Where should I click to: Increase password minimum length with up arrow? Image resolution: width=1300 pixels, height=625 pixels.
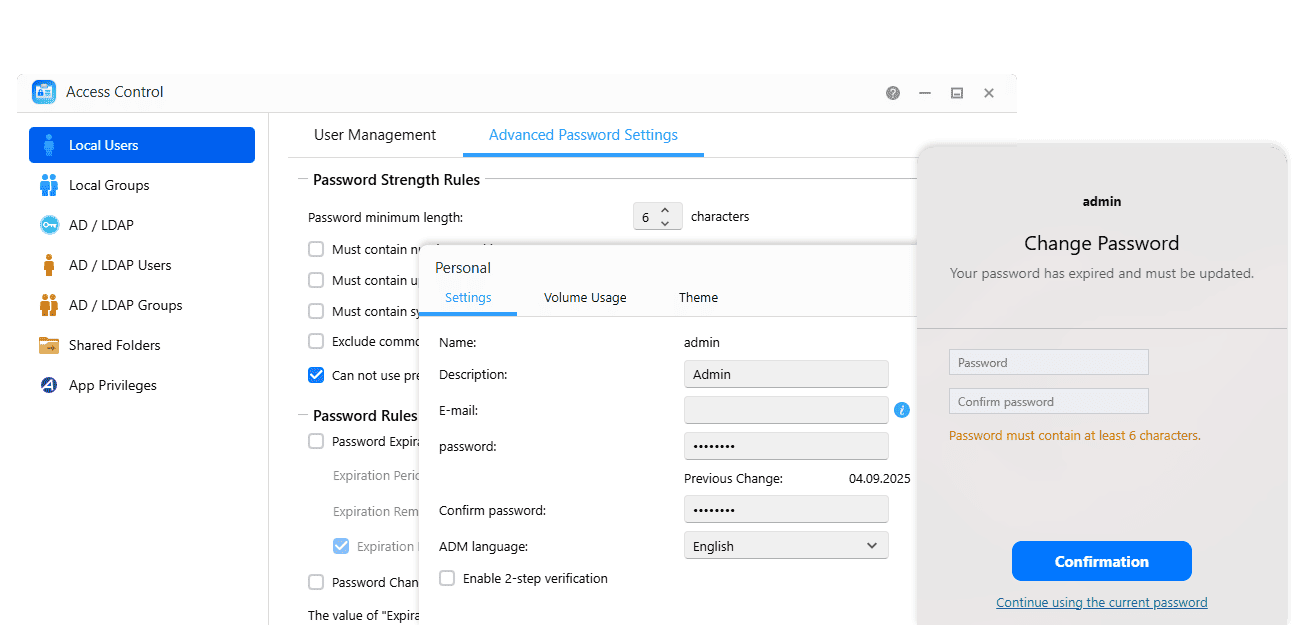665,210
